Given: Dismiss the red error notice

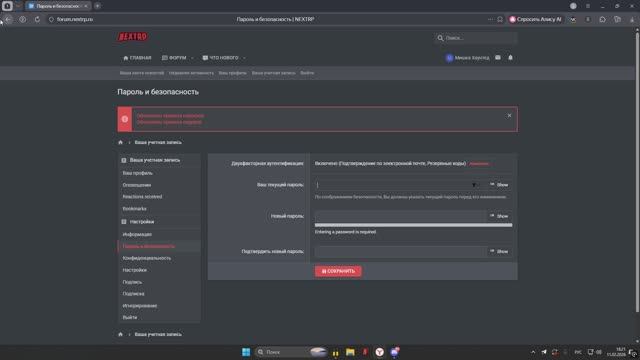Looking at the screenshot, I should click(x=509, y=116).
